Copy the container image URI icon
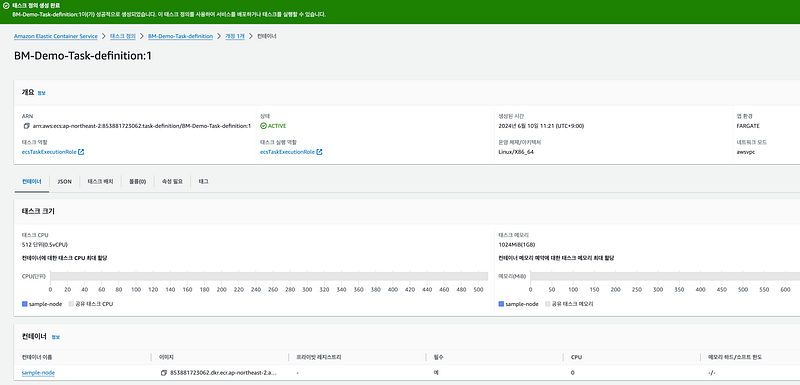 click(x=164, y=373)
